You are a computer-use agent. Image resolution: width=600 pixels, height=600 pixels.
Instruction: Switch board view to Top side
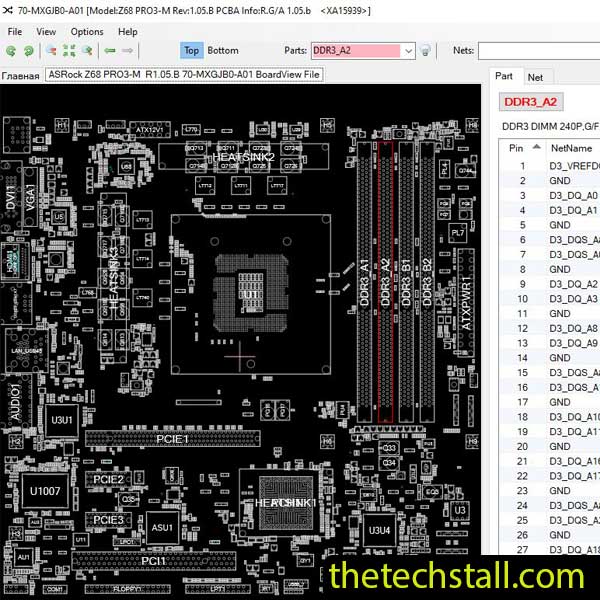click(x=191, y=50)
